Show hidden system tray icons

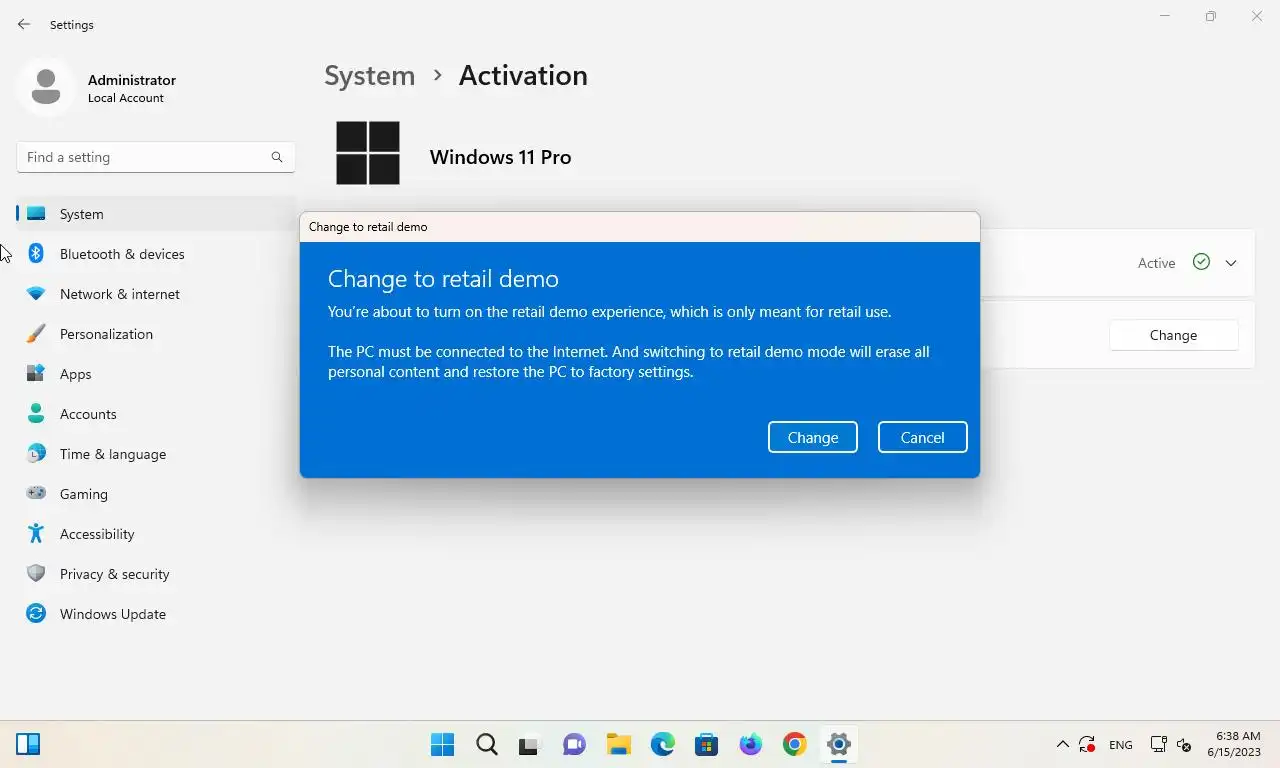[1062, 745]
